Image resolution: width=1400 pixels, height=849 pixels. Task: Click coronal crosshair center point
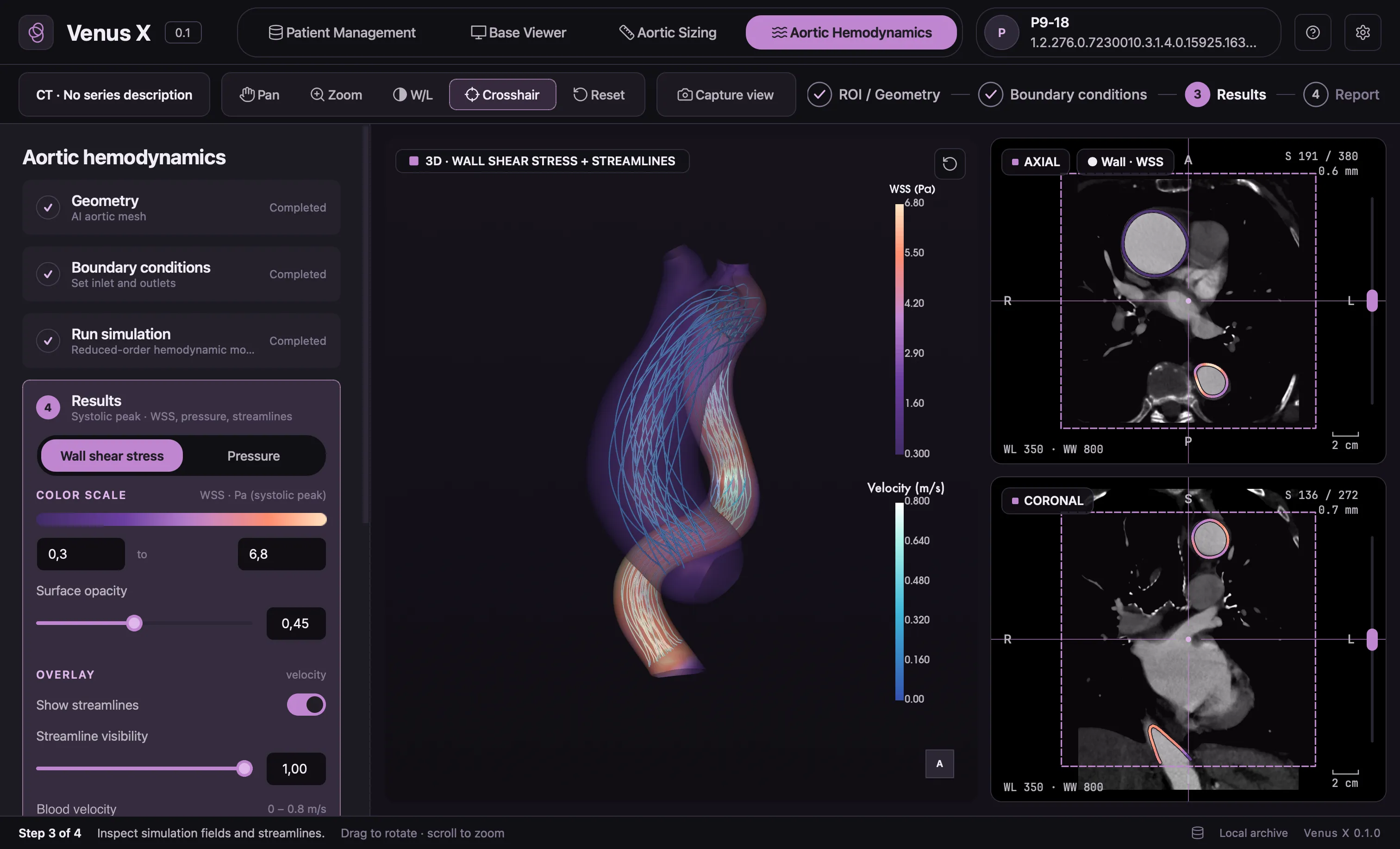(x=1188, y=639)
